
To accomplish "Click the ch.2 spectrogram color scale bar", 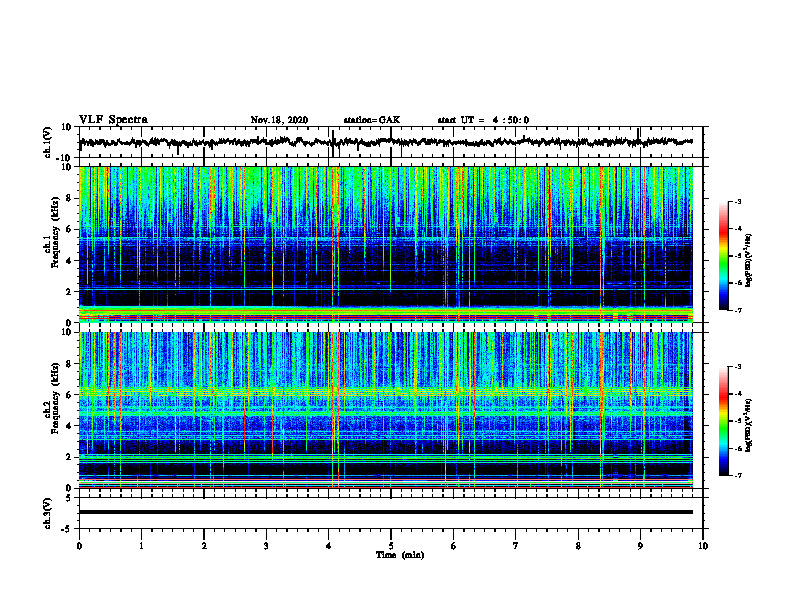I will tap(724, 421).
